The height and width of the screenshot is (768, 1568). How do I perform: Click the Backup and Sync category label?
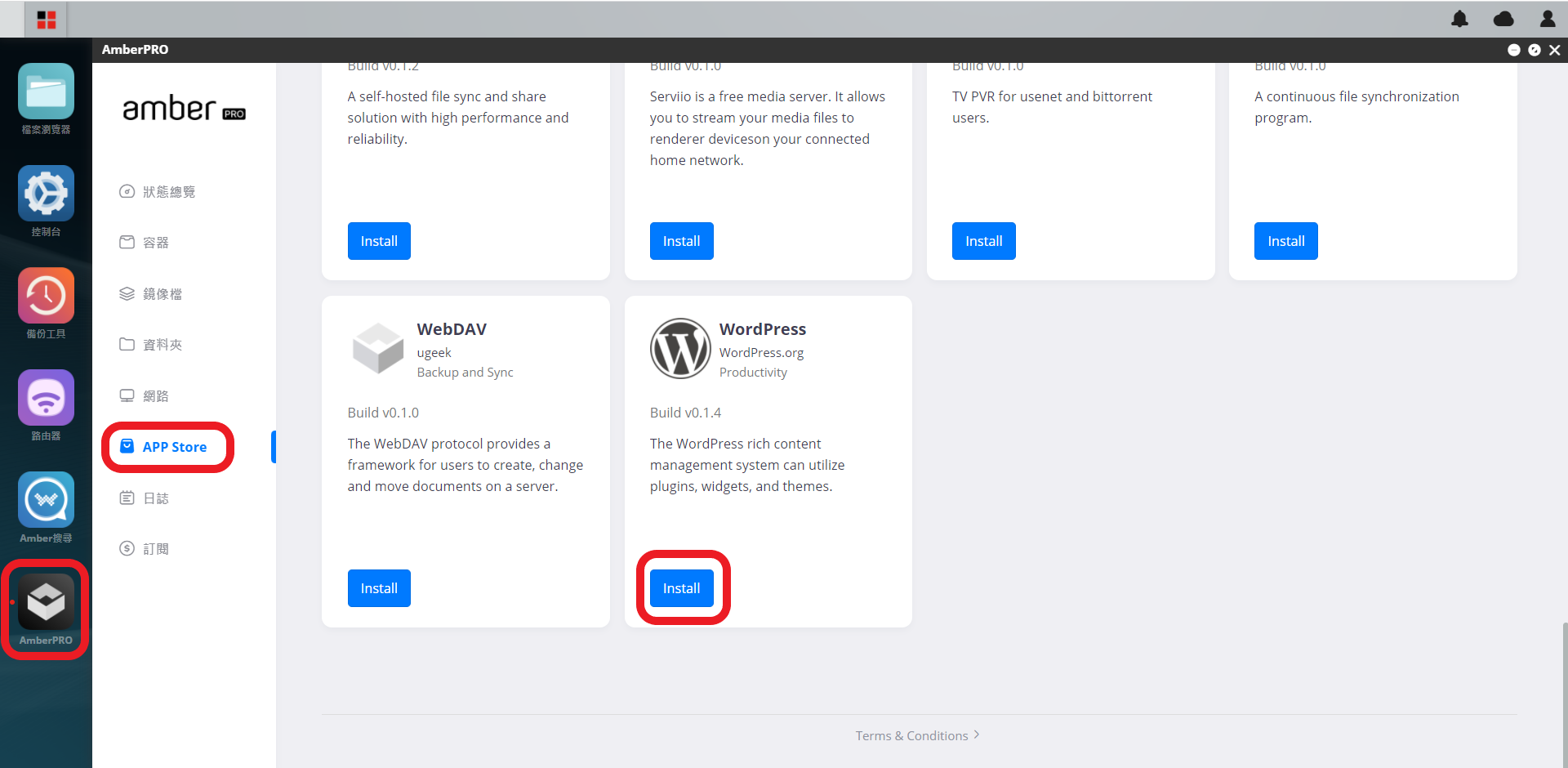point(465,373)
